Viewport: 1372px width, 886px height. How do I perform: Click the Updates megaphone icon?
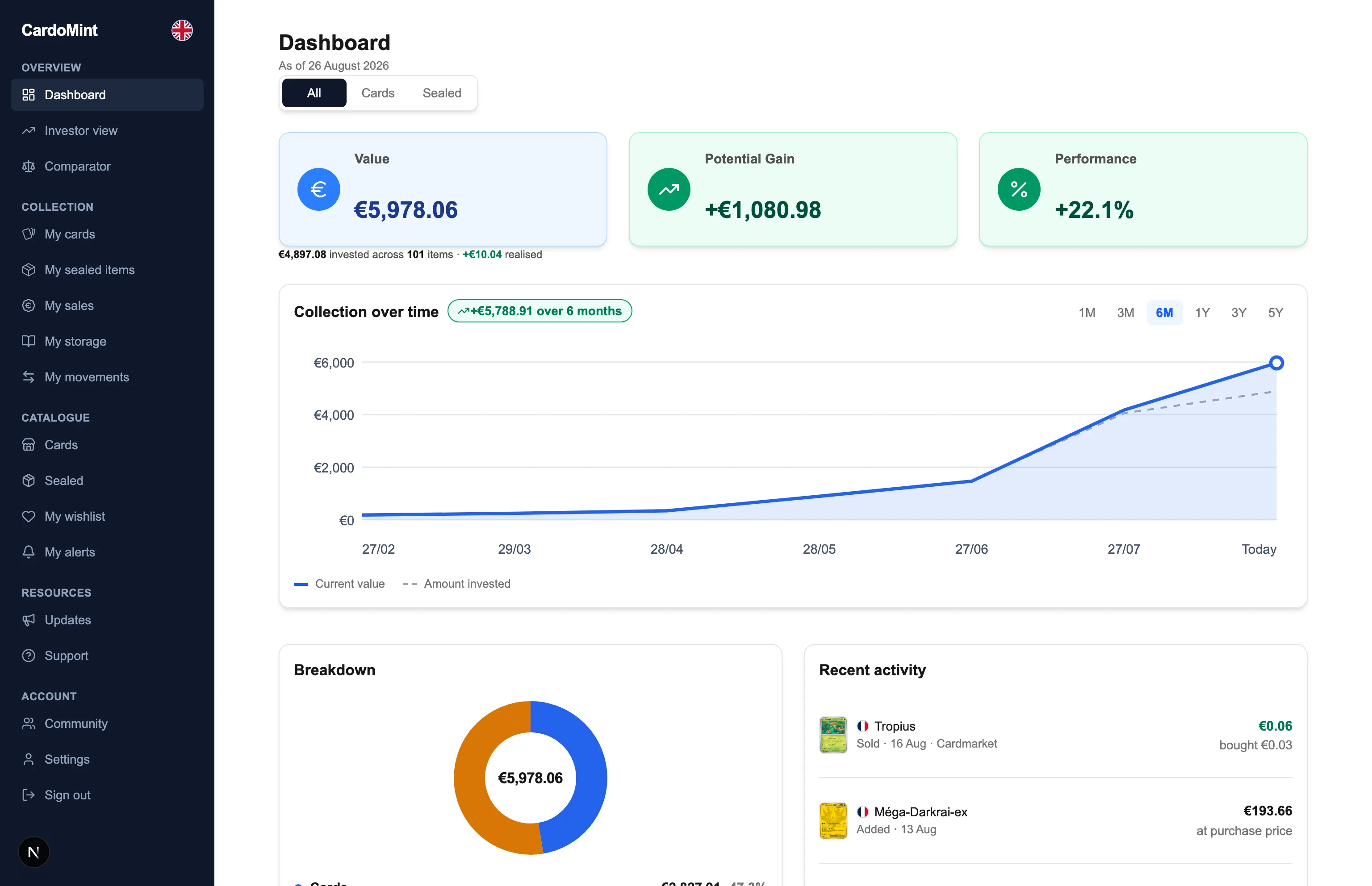coord(29,620)
